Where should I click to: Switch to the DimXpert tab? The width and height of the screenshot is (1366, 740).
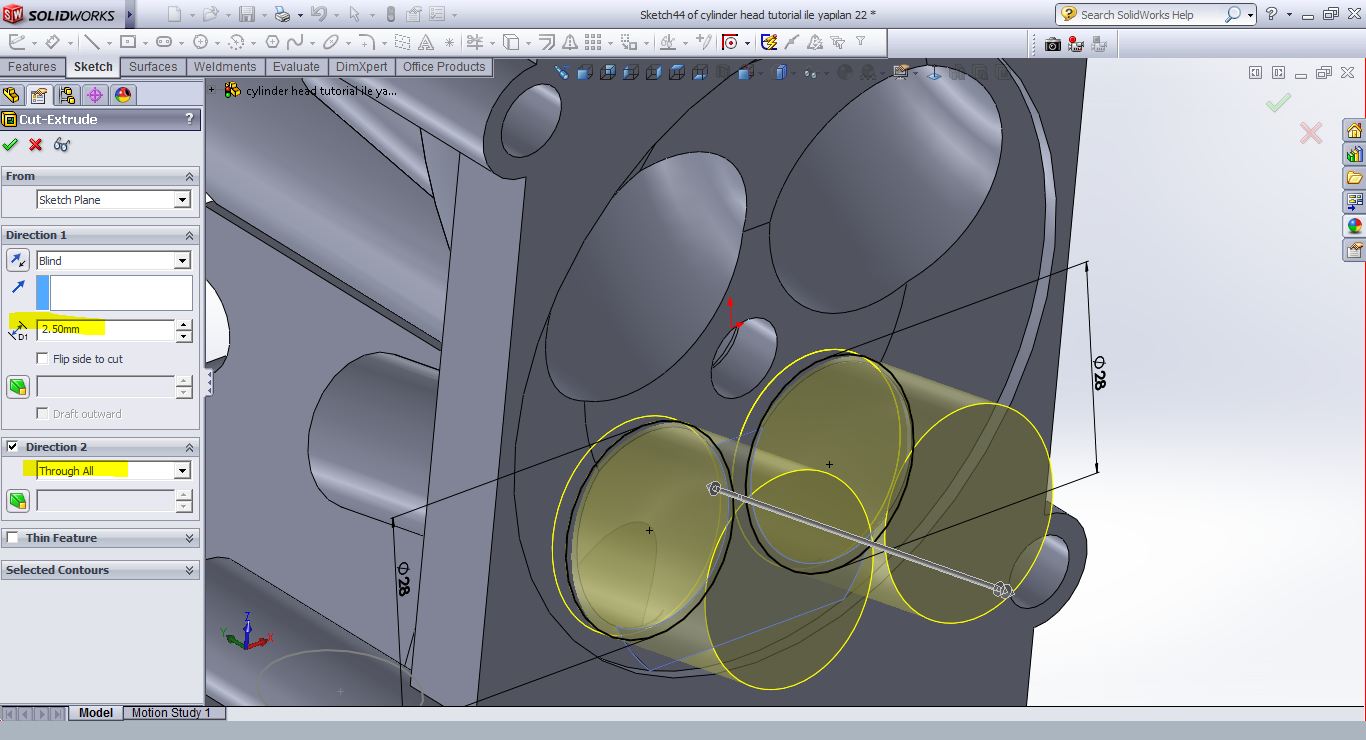pos(361,67)
